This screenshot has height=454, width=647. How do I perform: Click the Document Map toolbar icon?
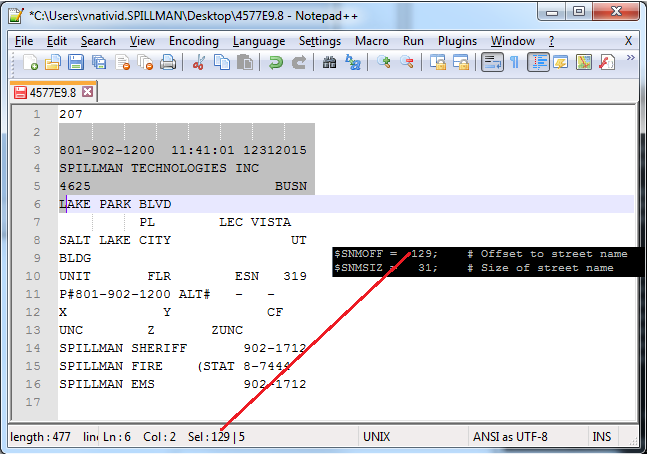pos(584,63)
